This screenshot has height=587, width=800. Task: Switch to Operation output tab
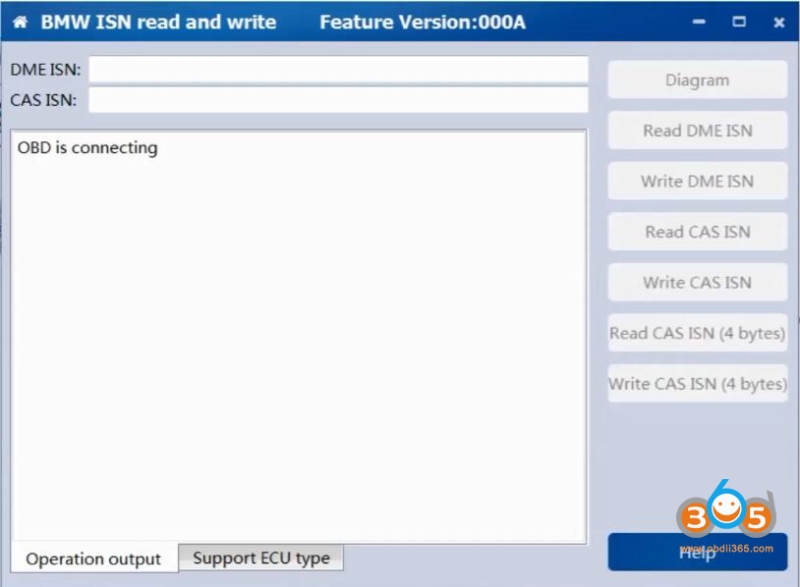(x=93, y=559)
